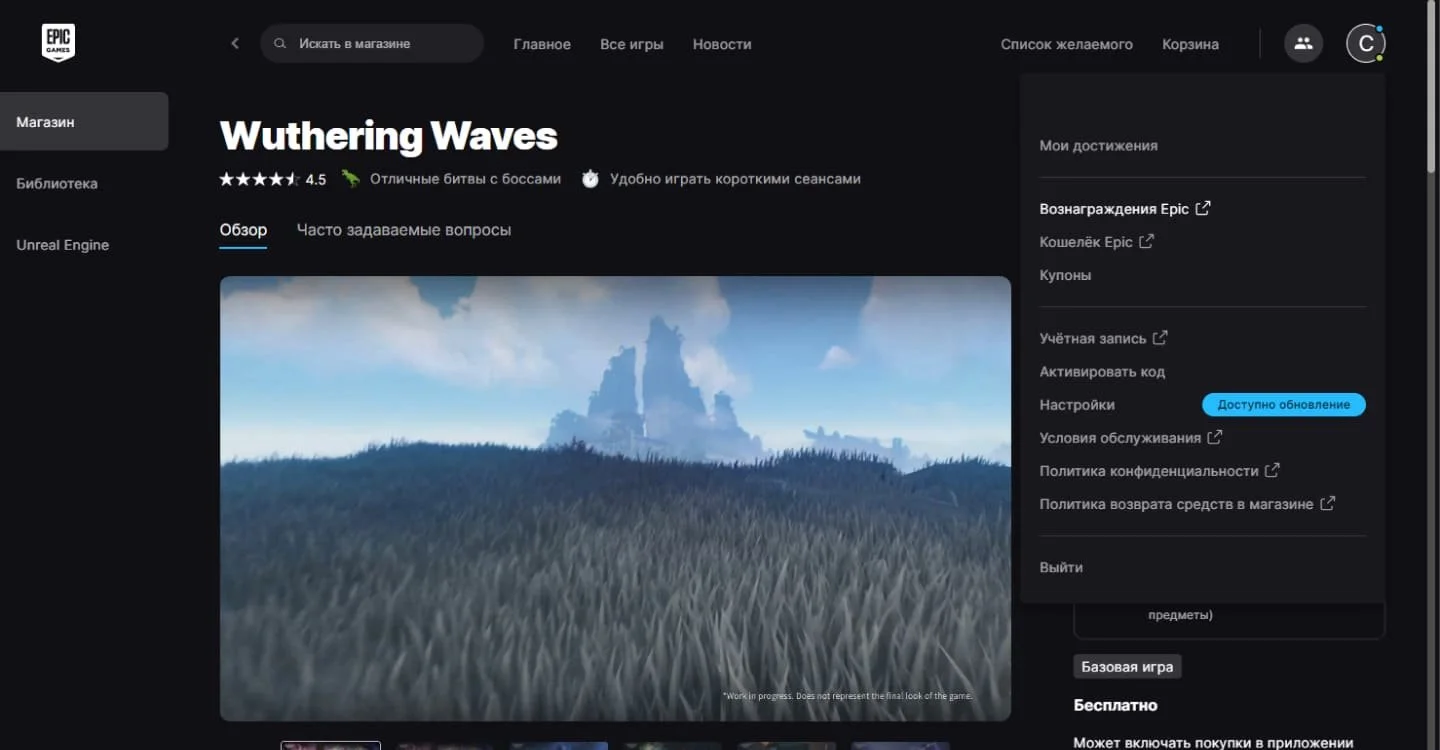
Task: Click the dinosaur boss battles icon
Action: 350,179
